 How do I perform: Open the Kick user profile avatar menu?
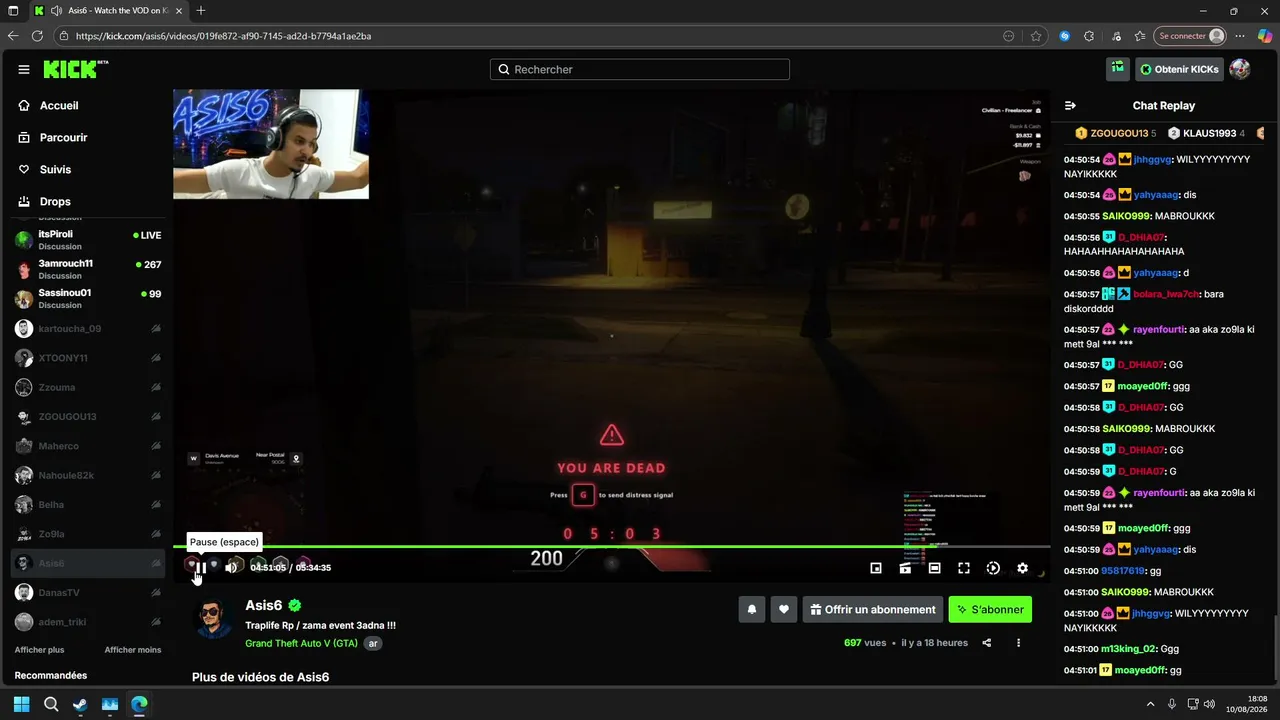[x=1240, y=69]
